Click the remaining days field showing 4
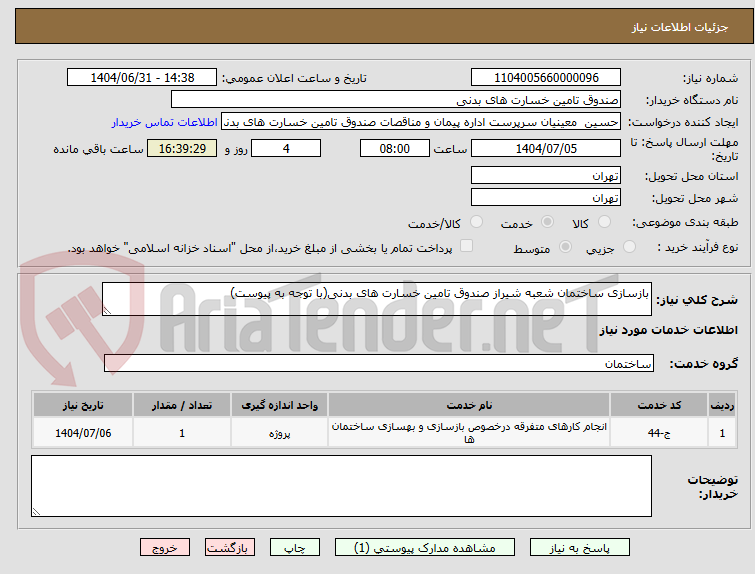 (x=286, y=148)
